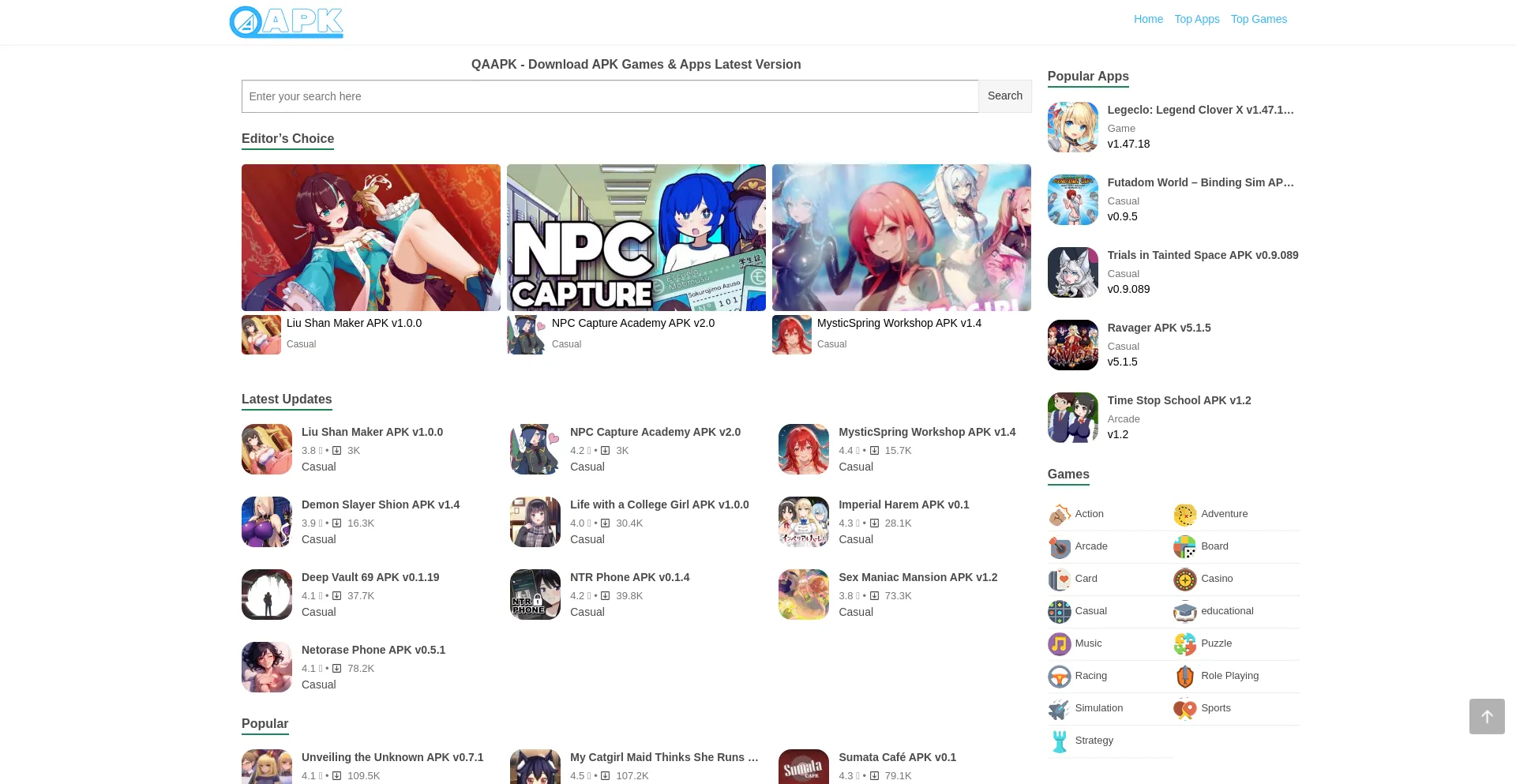
Task: Choose the educational category icon
Action: coord(1184,612)
